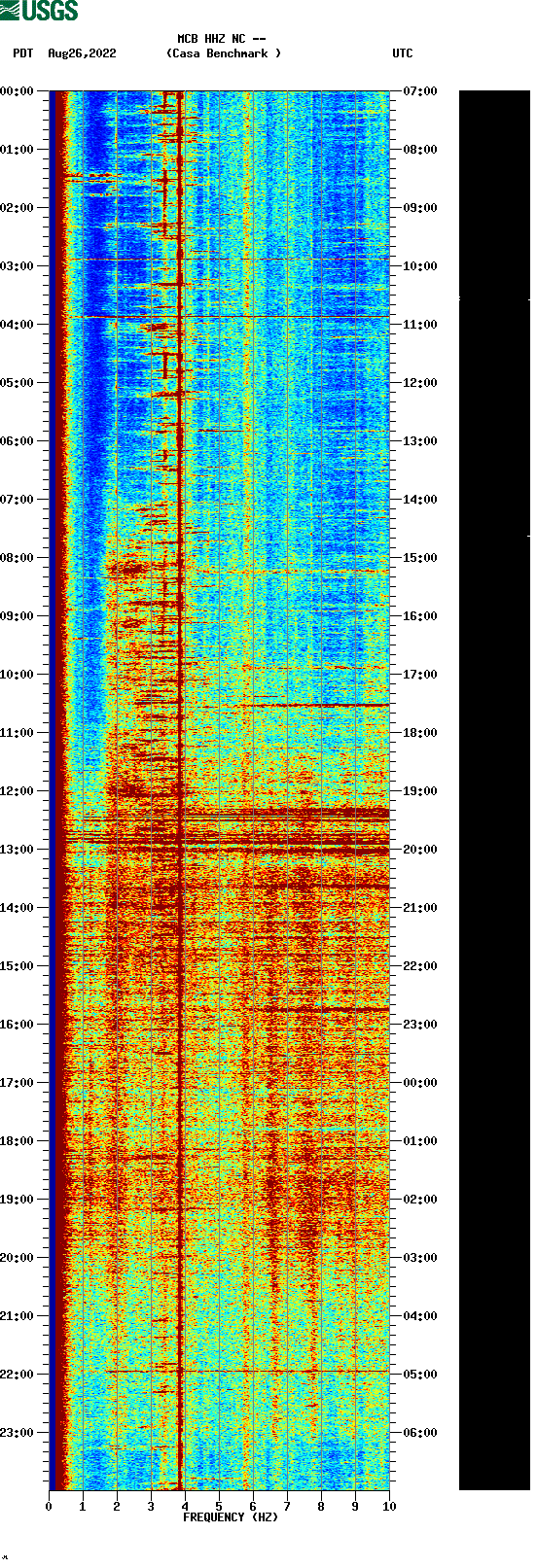Viewport: 537px width, 1568px height.
Task: Click the 10 Hz frequency tick label
Action: [x=389, y=1507]
